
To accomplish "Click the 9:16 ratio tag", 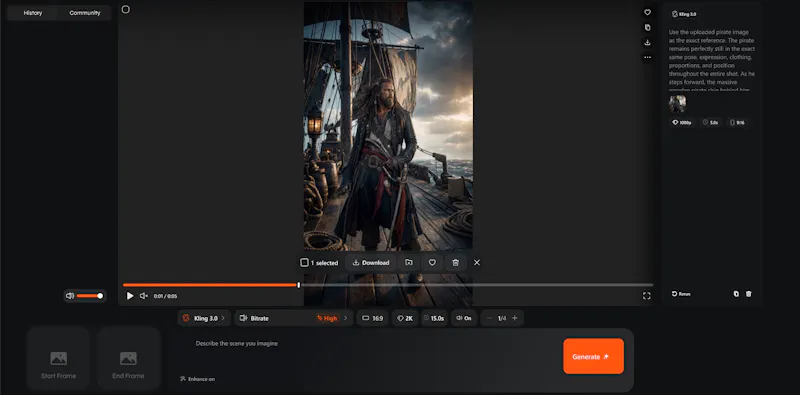I will pyautogui.click(x=737, y=122).
